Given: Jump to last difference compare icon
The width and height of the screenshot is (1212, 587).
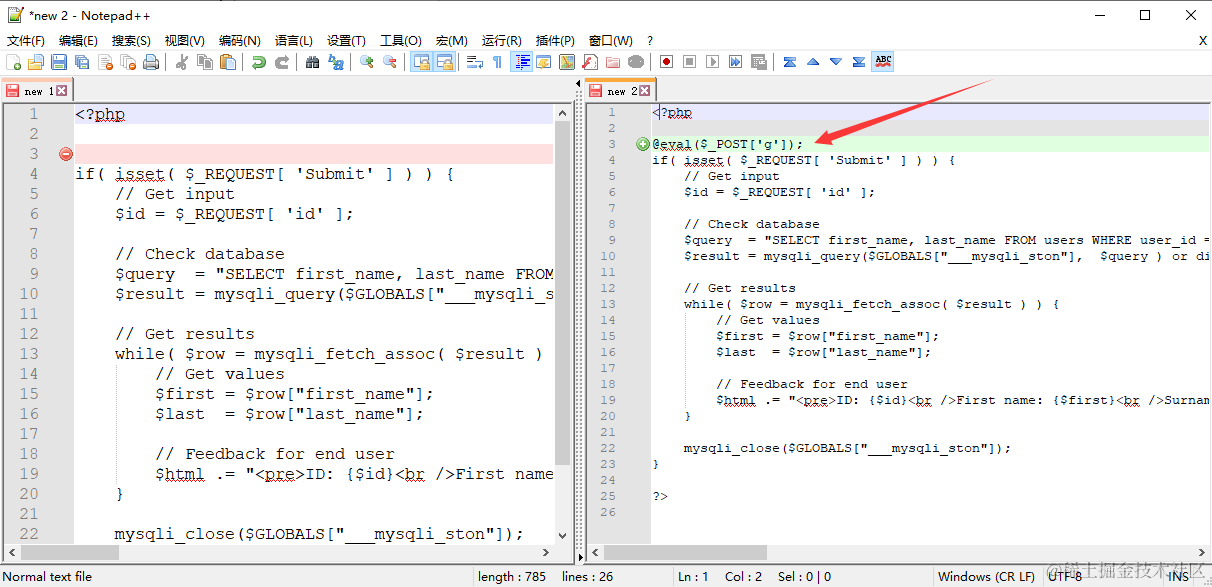Looking at the screenshot, I should tap(859, 62).
